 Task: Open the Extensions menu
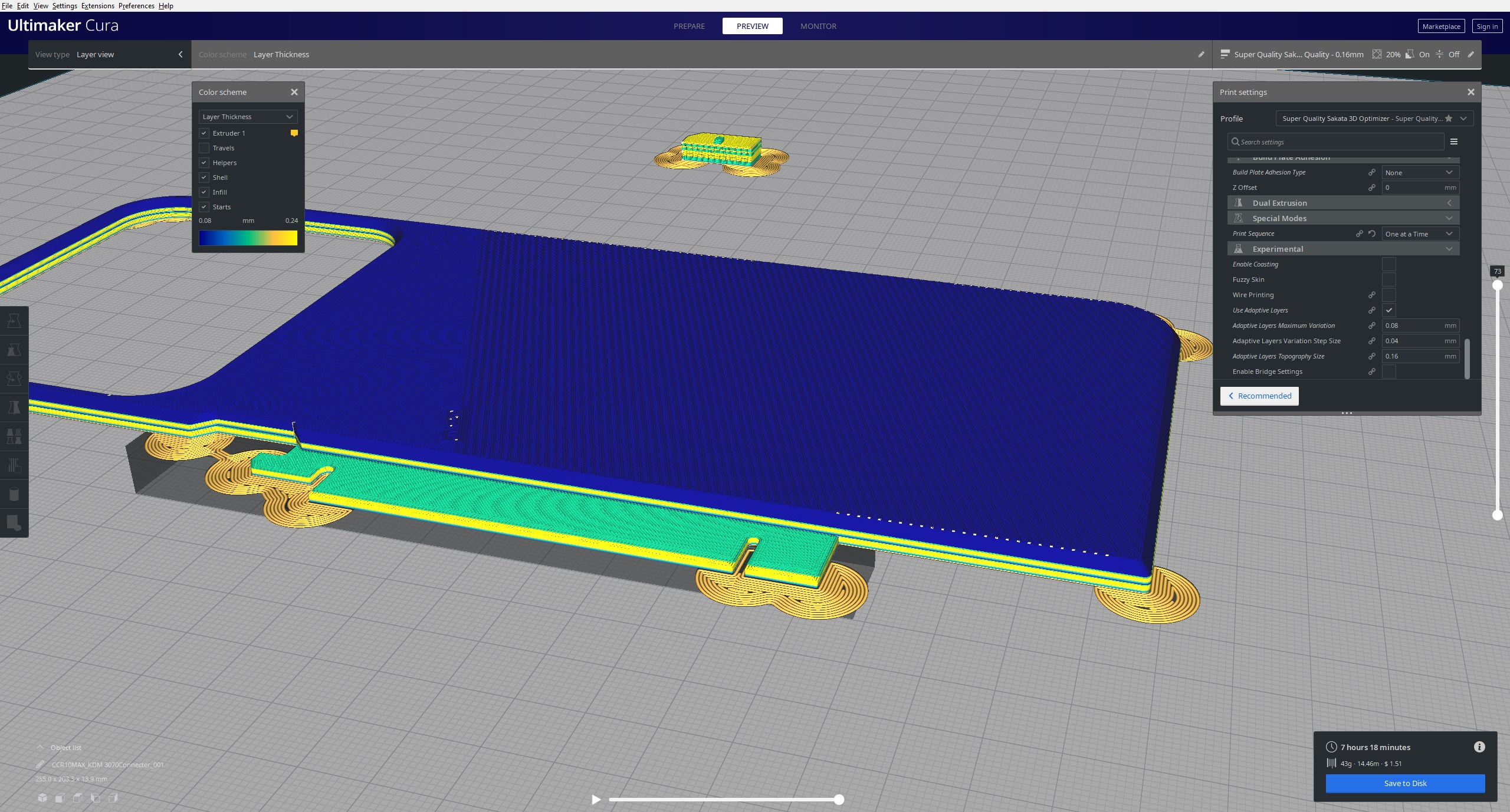click(x=97, y=5)
